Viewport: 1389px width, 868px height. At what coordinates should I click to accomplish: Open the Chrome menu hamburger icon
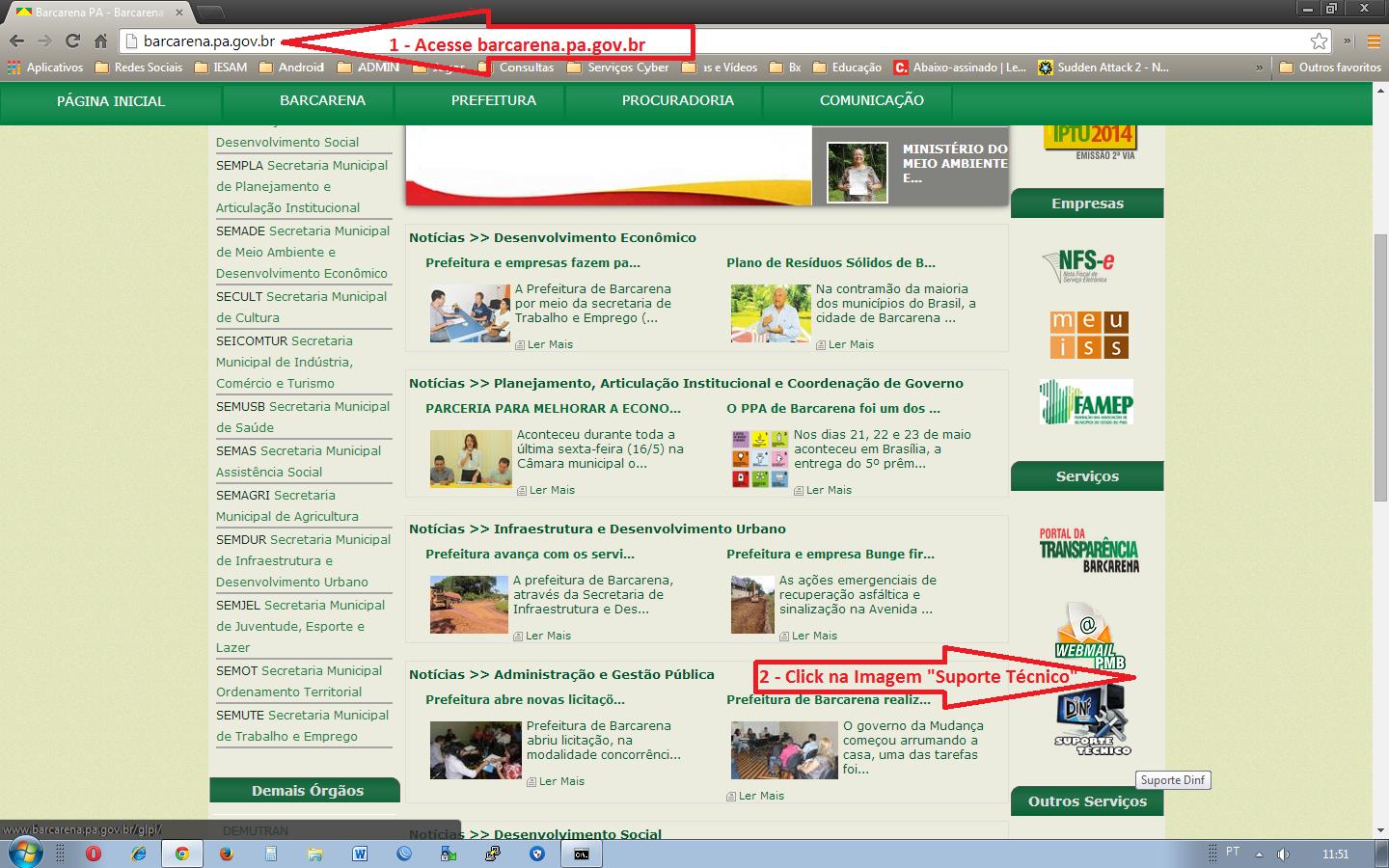click(x=1374, y=41)
